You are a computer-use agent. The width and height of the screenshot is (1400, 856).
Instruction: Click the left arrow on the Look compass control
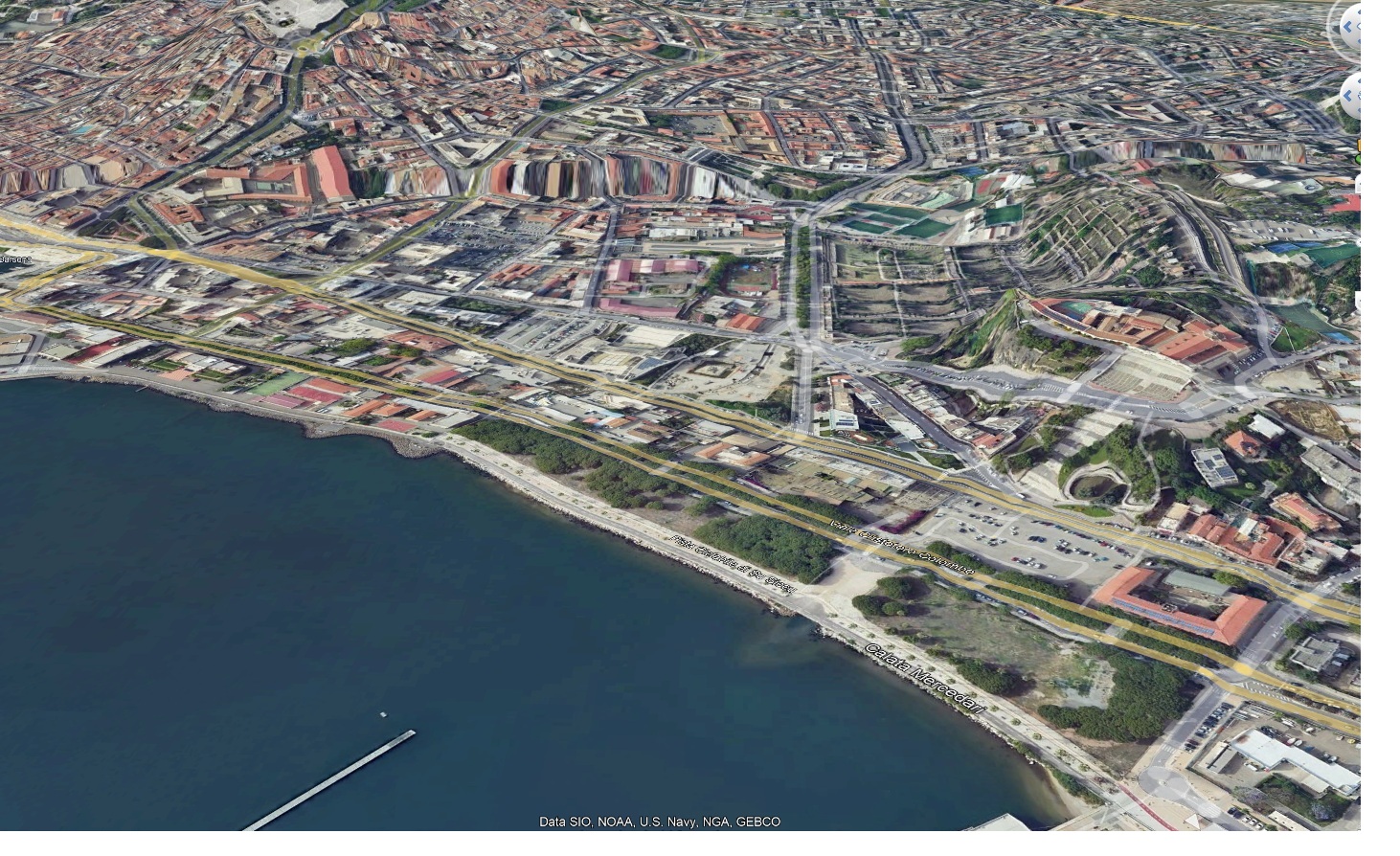point(1348,29)
